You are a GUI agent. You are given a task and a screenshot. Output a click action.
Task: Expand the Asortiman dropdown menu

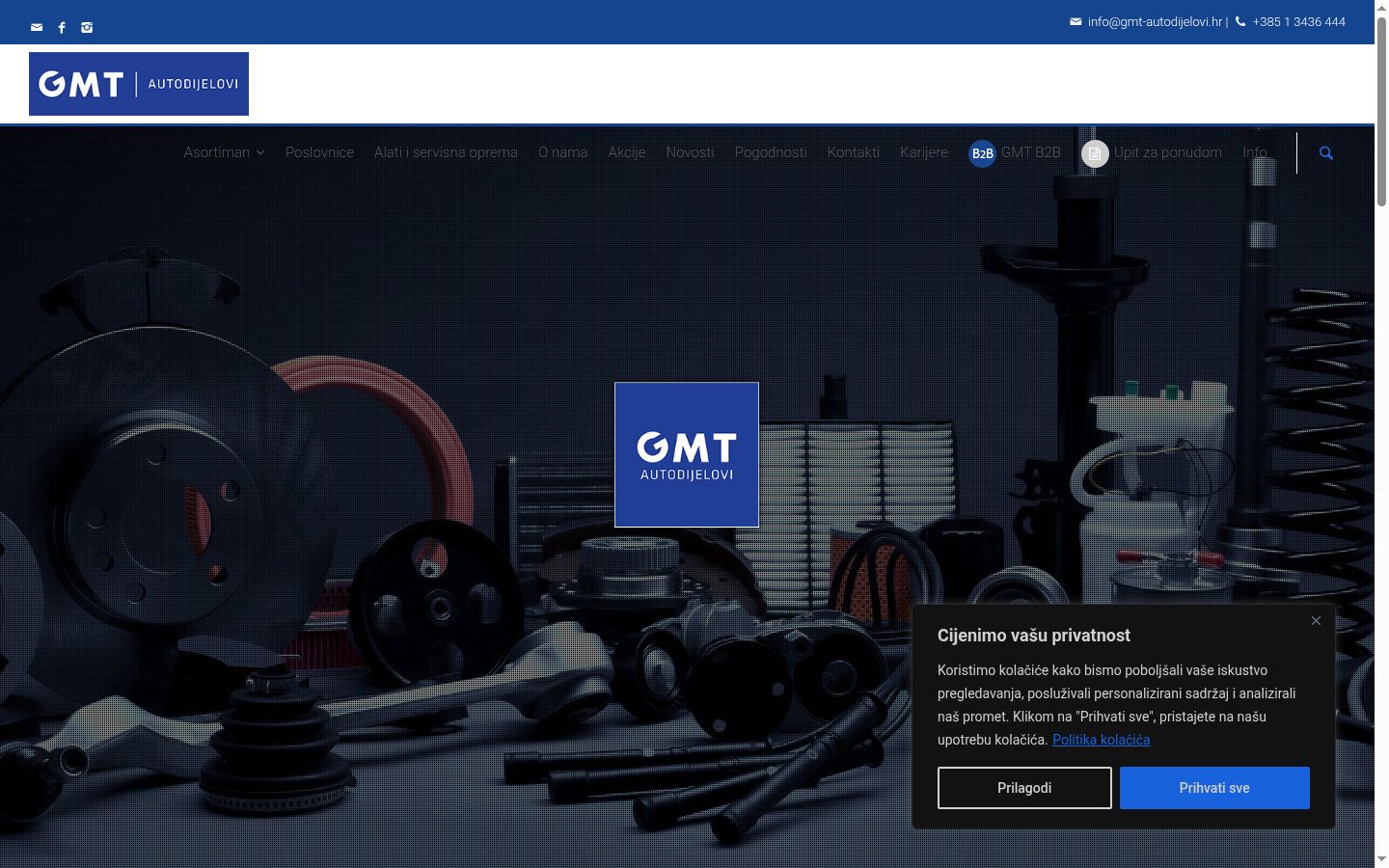pyautogui.click(x=224, y=152)
